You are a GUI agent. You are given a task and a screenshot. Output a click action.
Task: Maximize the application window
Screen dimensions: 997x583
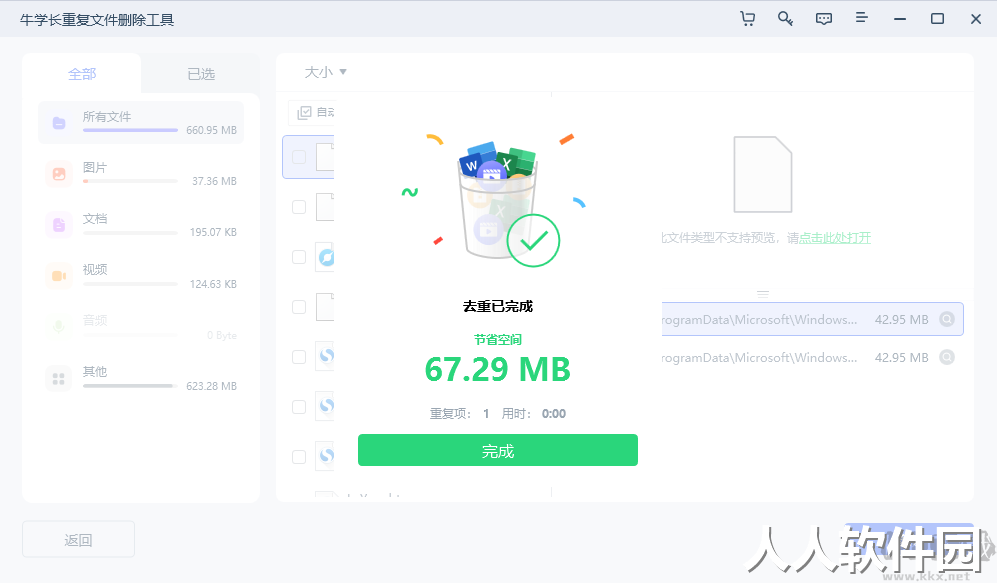click(937, 18)
